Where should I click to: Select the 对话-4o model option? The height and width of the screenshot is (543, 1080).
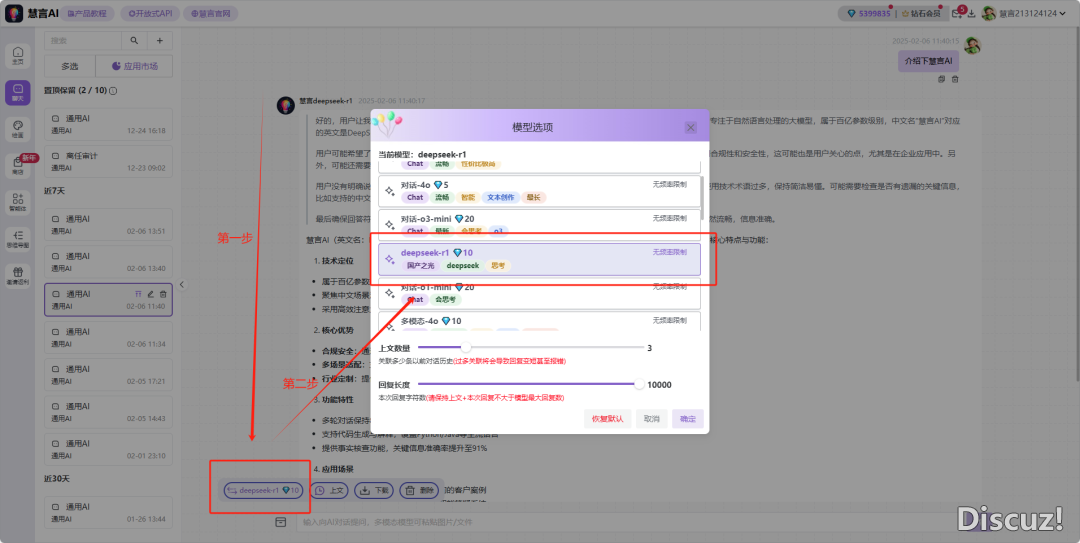[539, 191]
